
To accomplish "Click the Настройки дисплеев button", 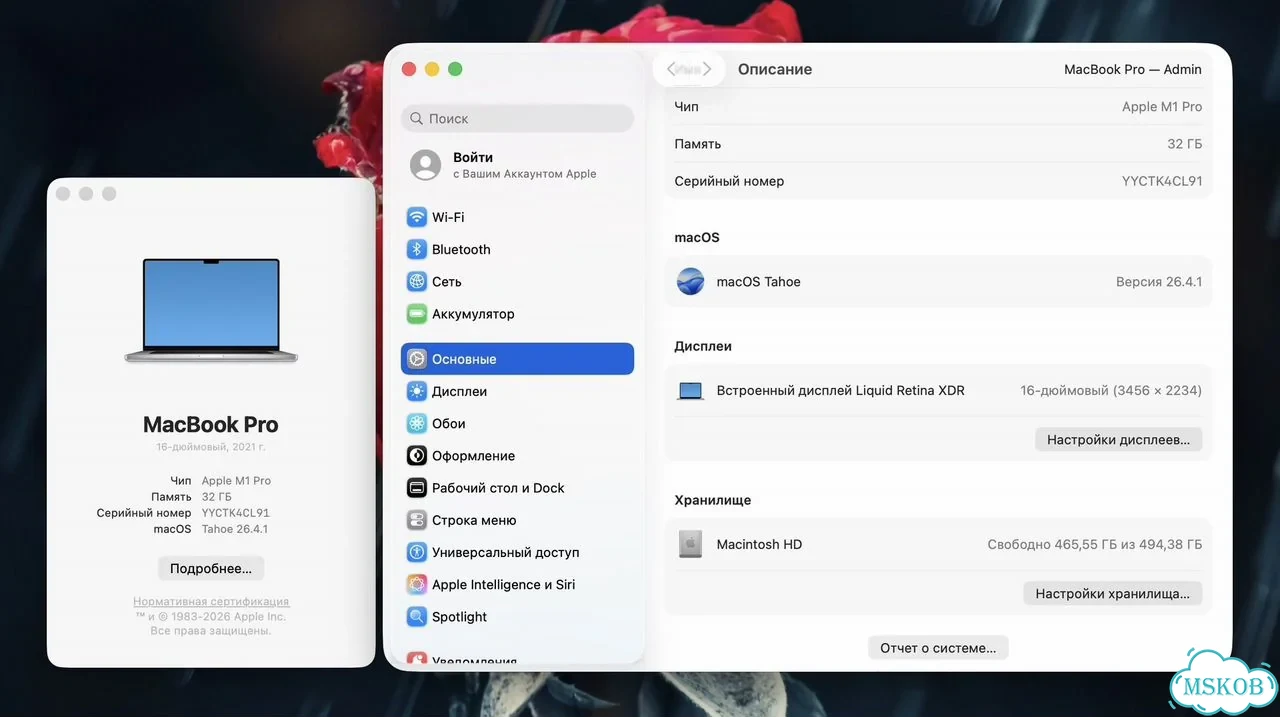I will point(1118,440).
